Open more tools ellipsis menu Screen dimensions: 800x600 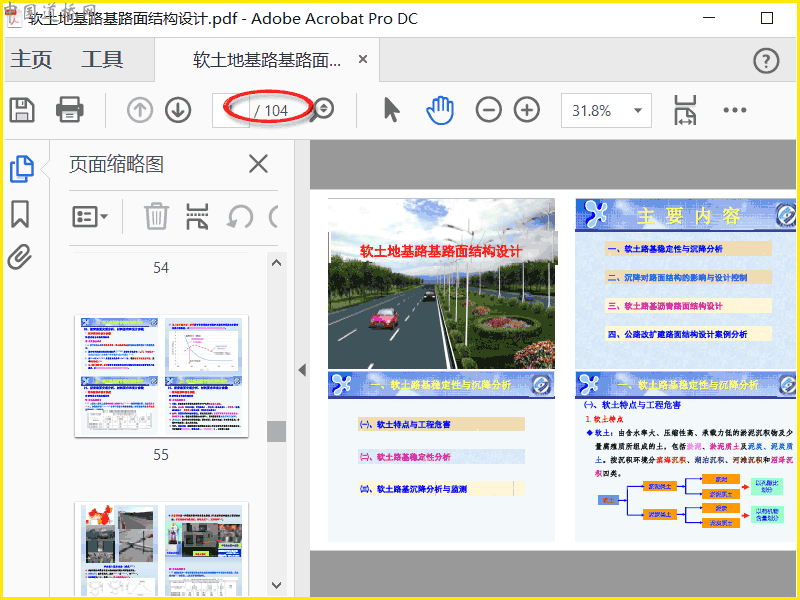click(x=735, y=110)
